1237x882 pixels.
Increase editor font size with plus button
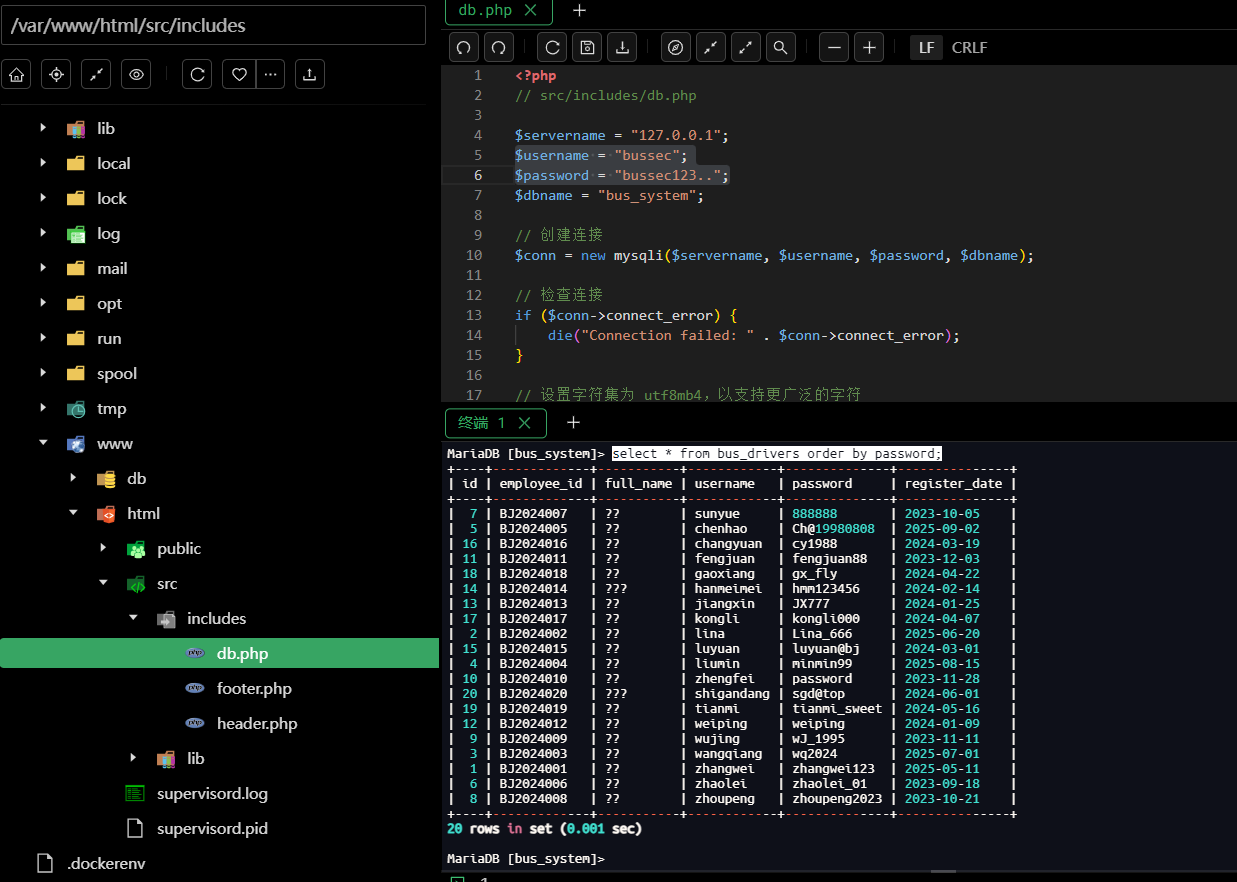pyautogui.click(x=869, y=47)
